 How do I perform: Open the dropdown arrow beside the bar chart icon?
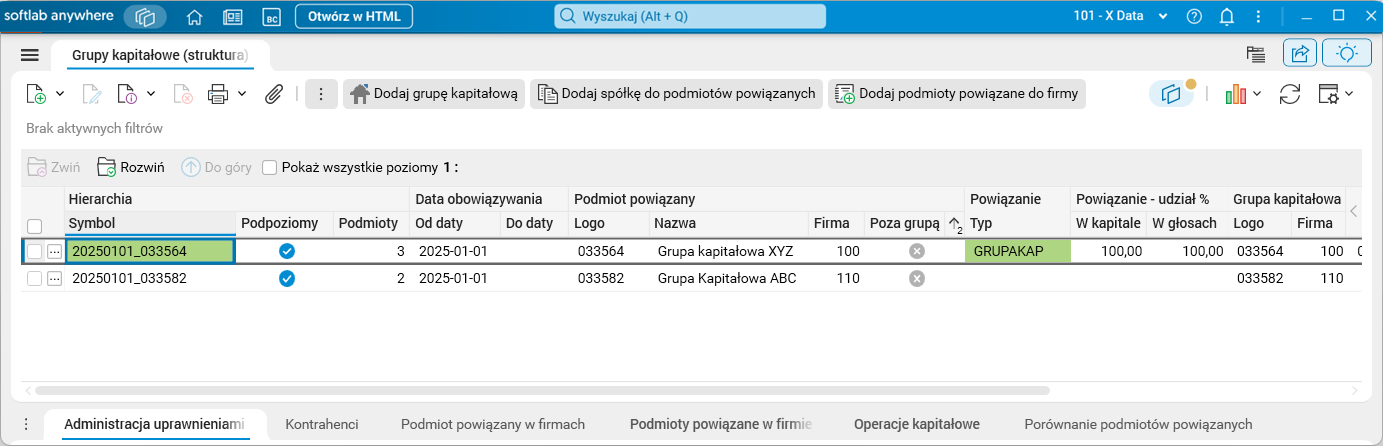pyautogui.click(x=1257, y=94)
